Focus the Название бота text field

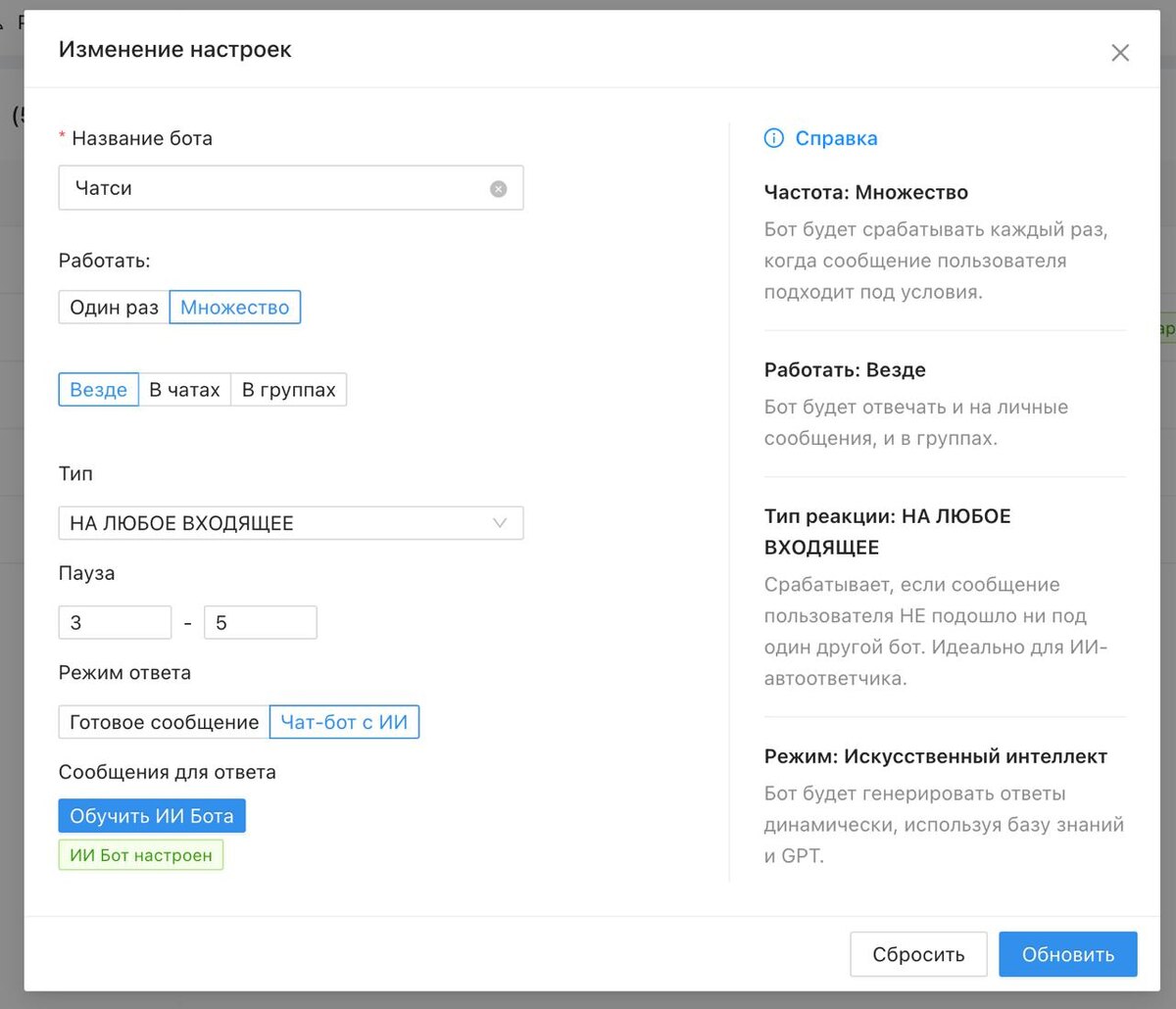coord(274,188)
